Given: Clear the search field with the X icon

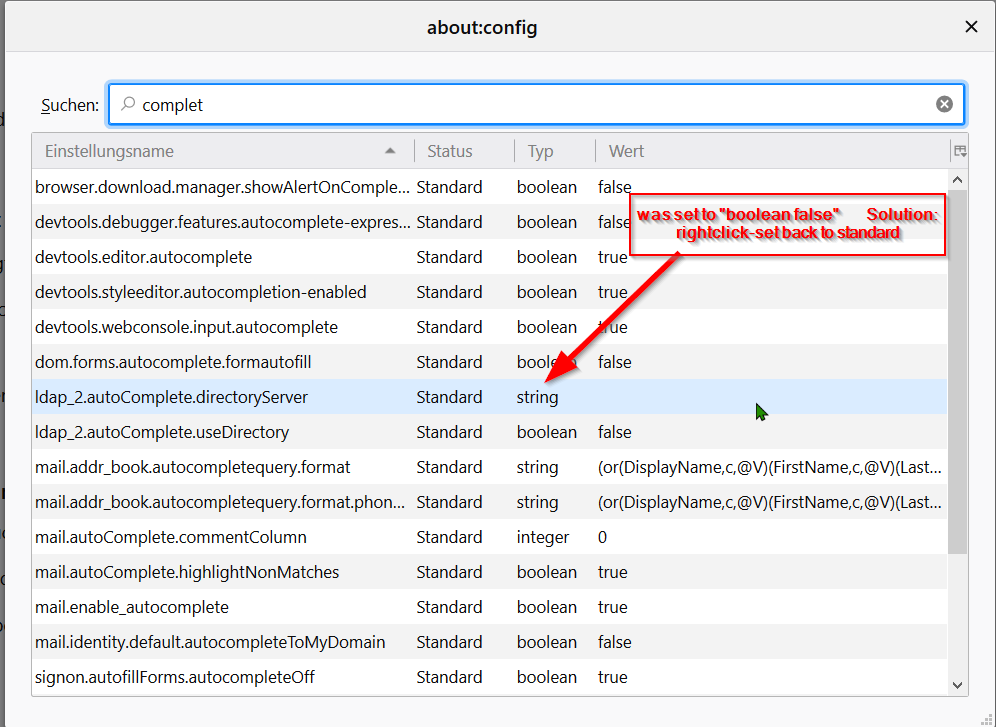Looking at the screenshot, I should pos(944,104).
